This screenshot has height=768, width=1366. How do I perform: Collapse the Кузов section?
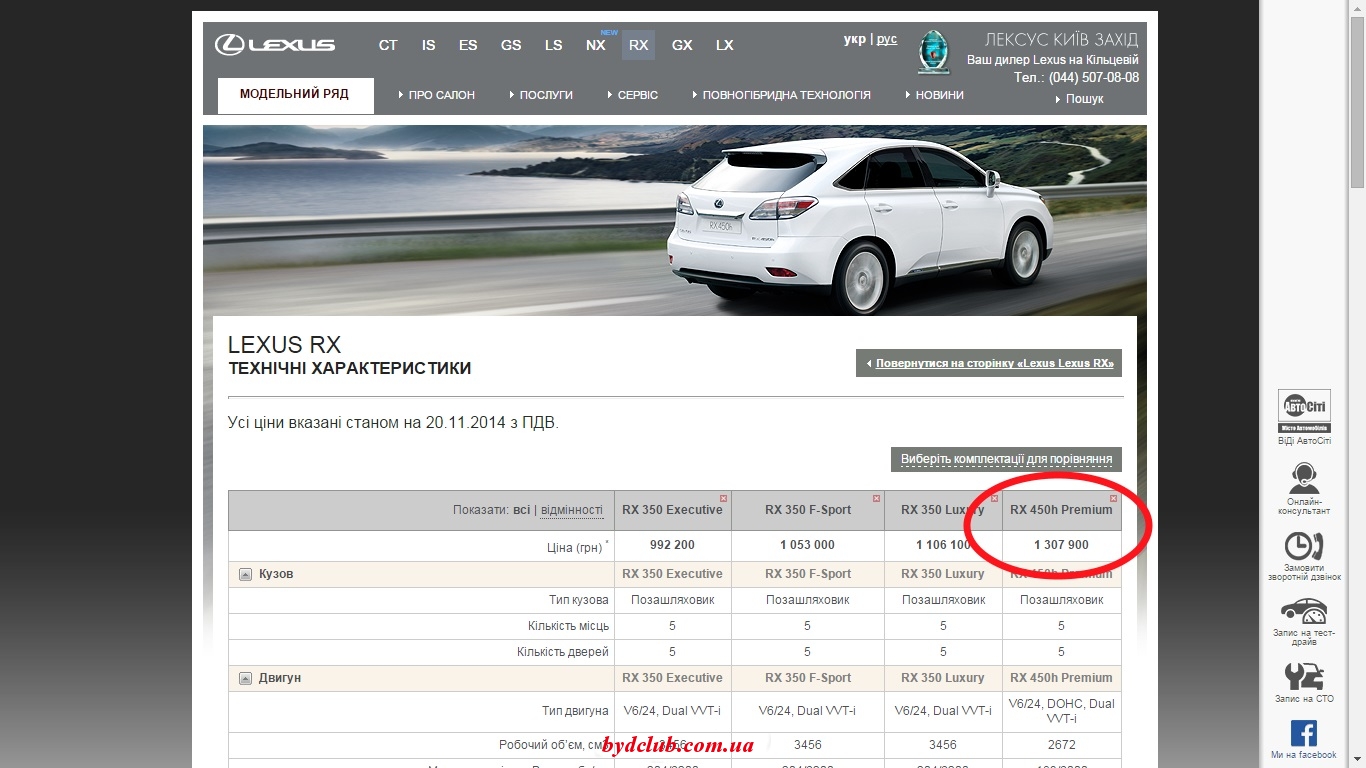point(245,574)
